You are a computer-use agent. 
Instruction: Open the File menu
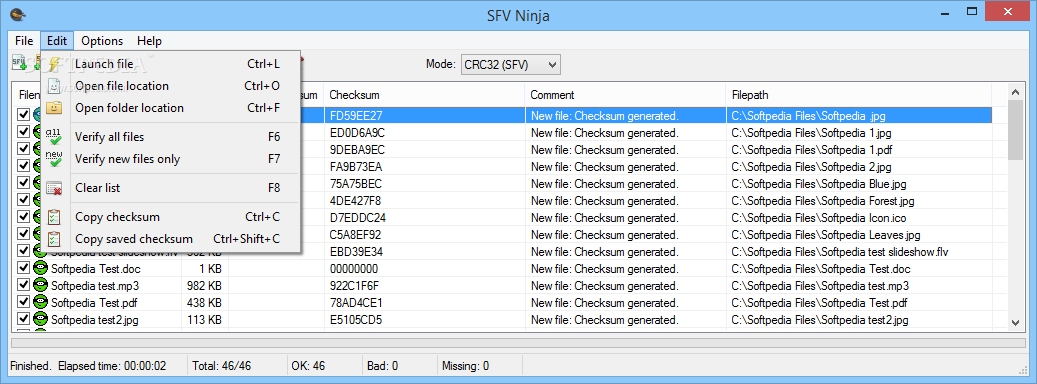(24, 40)
